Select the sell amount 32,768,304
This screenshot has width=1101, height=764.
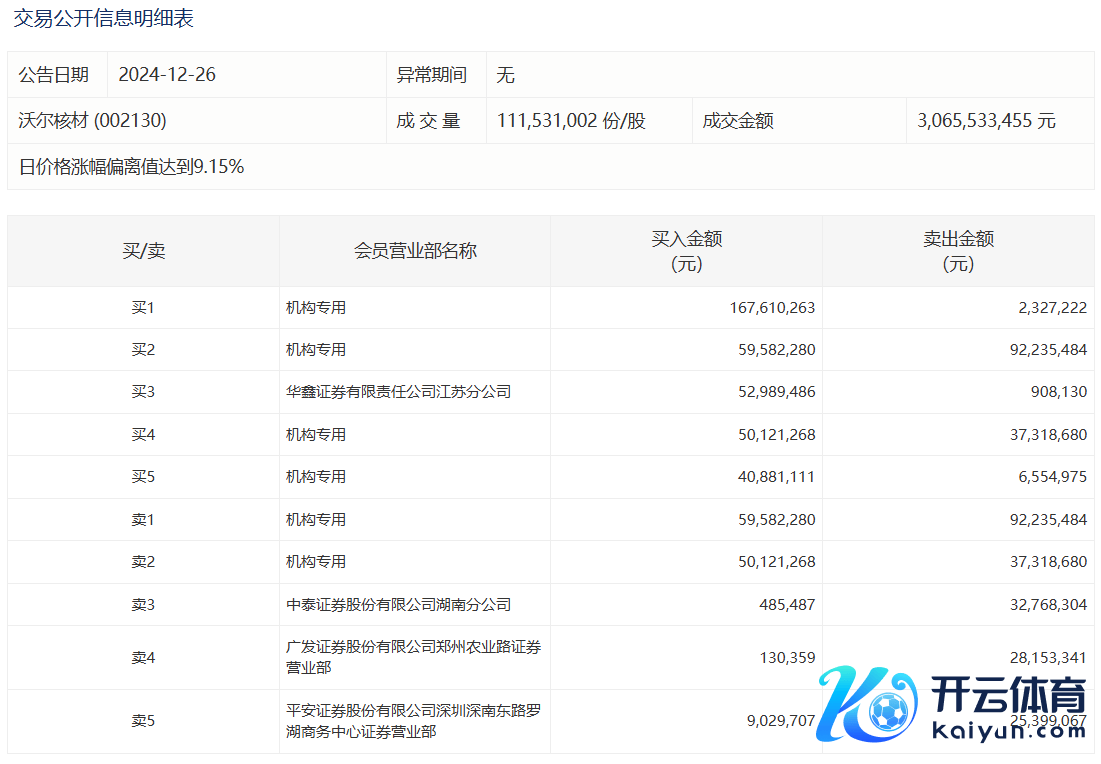click(1047, 604)
